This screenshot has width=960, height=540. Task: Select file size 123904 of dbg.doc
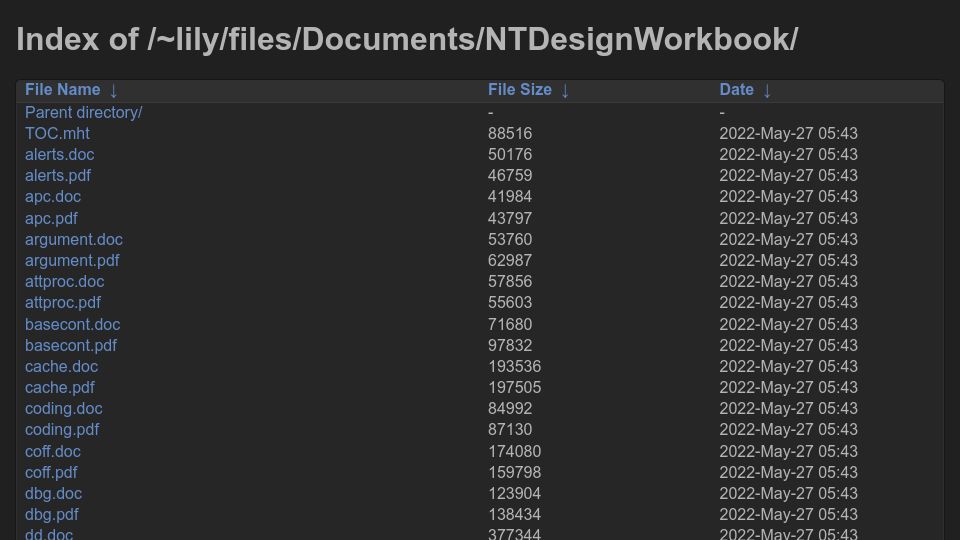pos(514,493)
